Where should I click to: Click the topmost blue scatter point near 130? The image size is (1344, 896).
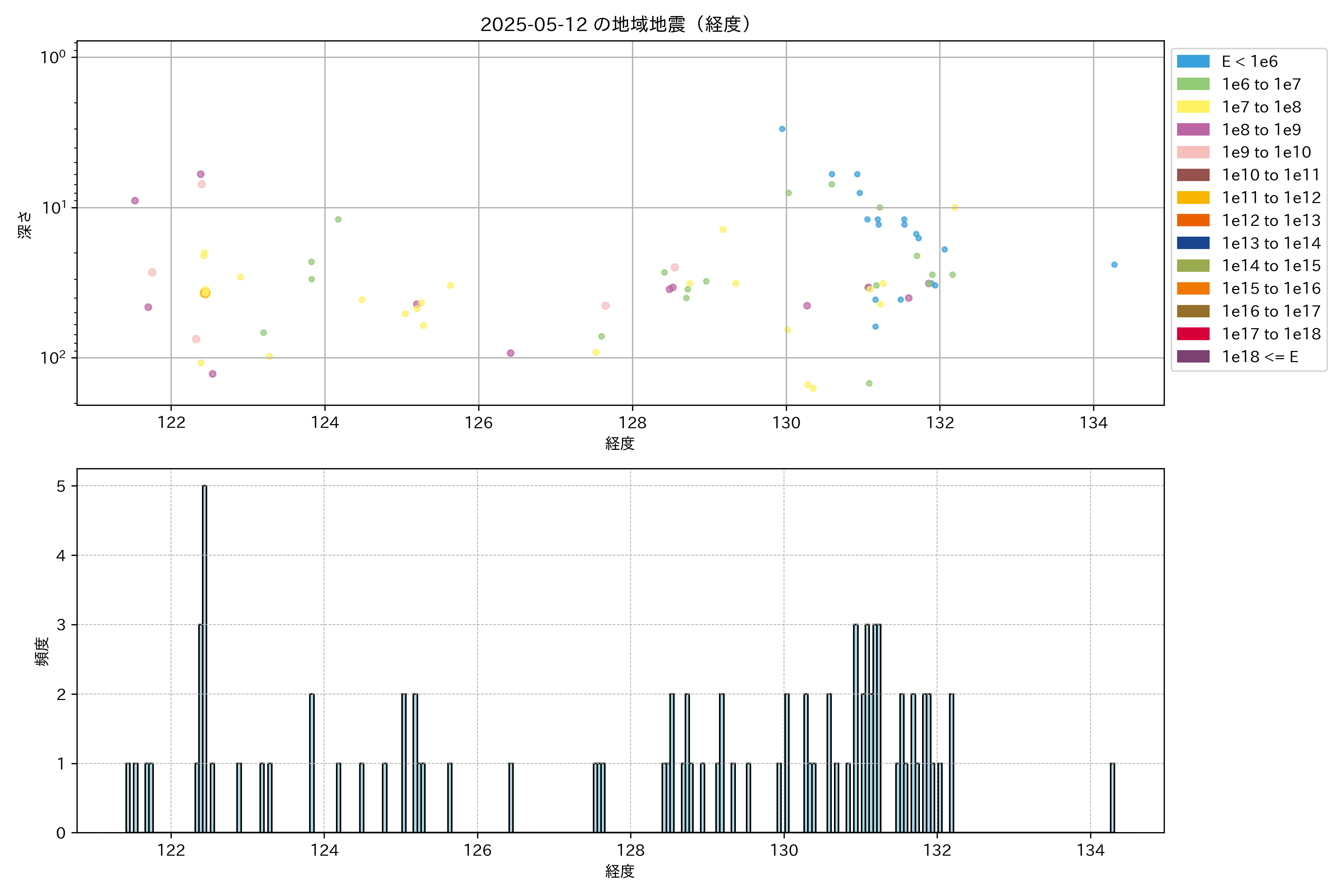tap(782, 129)
